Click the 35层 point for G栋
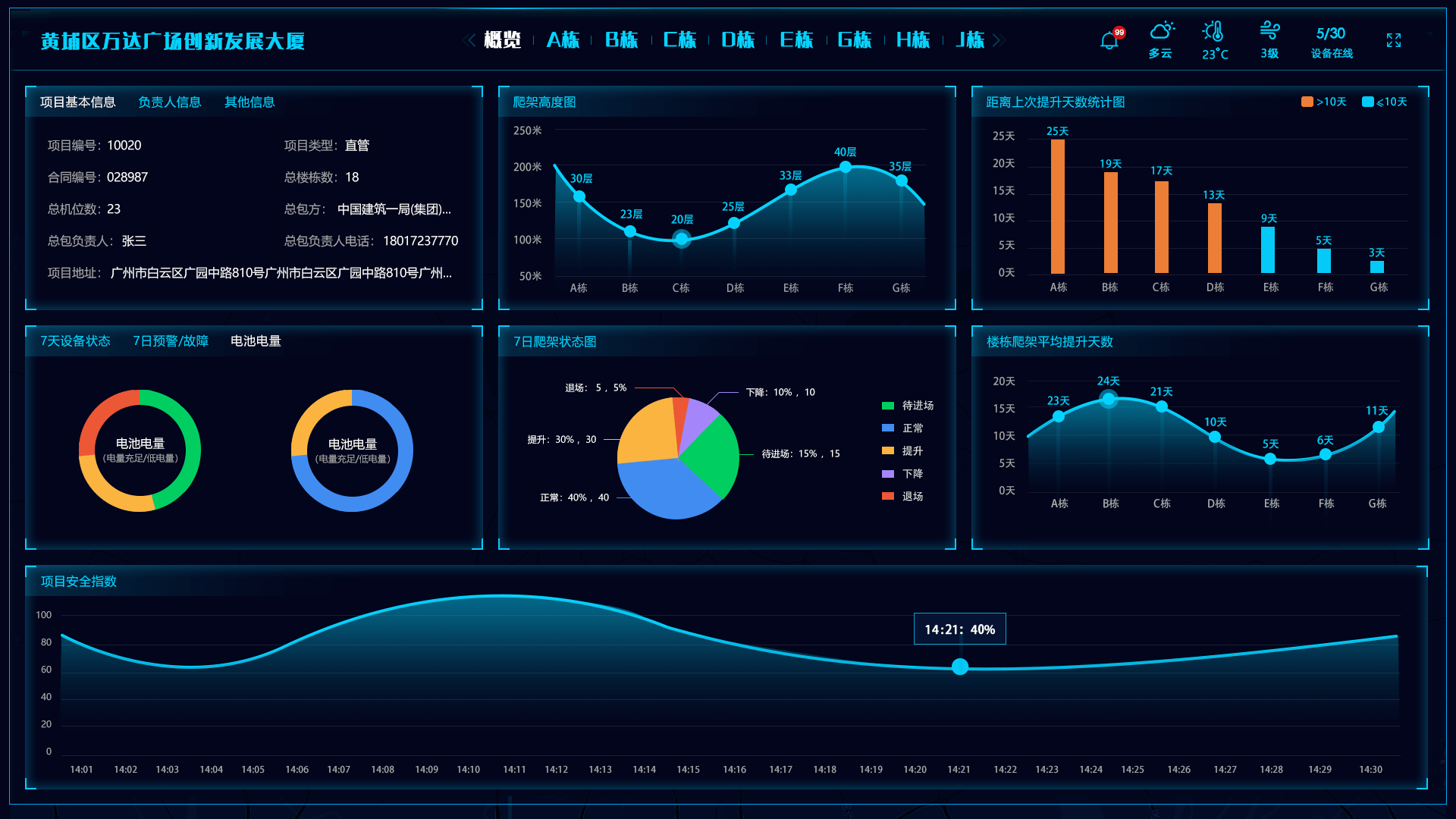This screenshot has width=1456, height=819. (x=901, y=180)
